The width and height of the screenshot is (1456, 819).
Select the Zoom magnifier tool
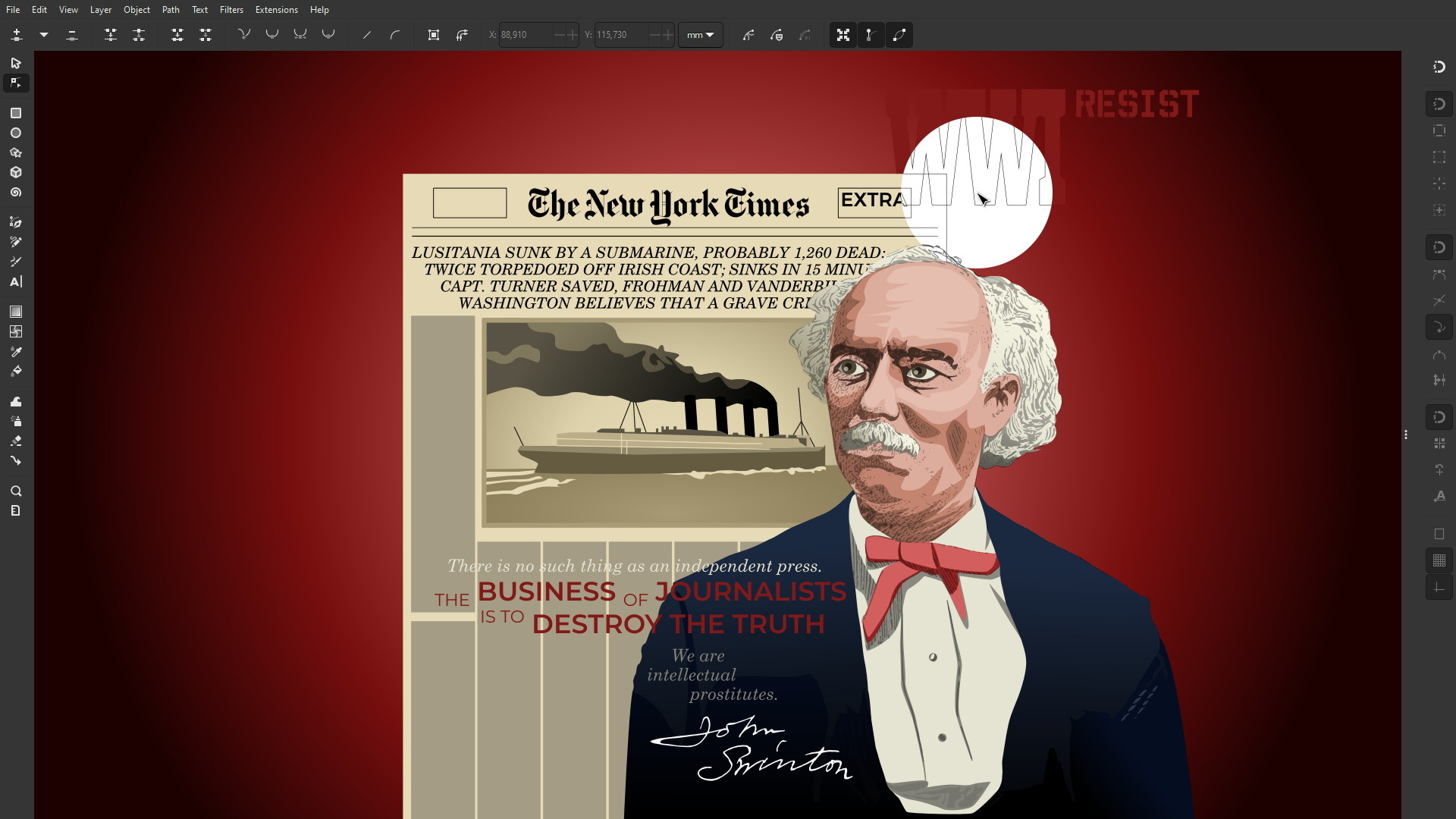click(16, 491)
